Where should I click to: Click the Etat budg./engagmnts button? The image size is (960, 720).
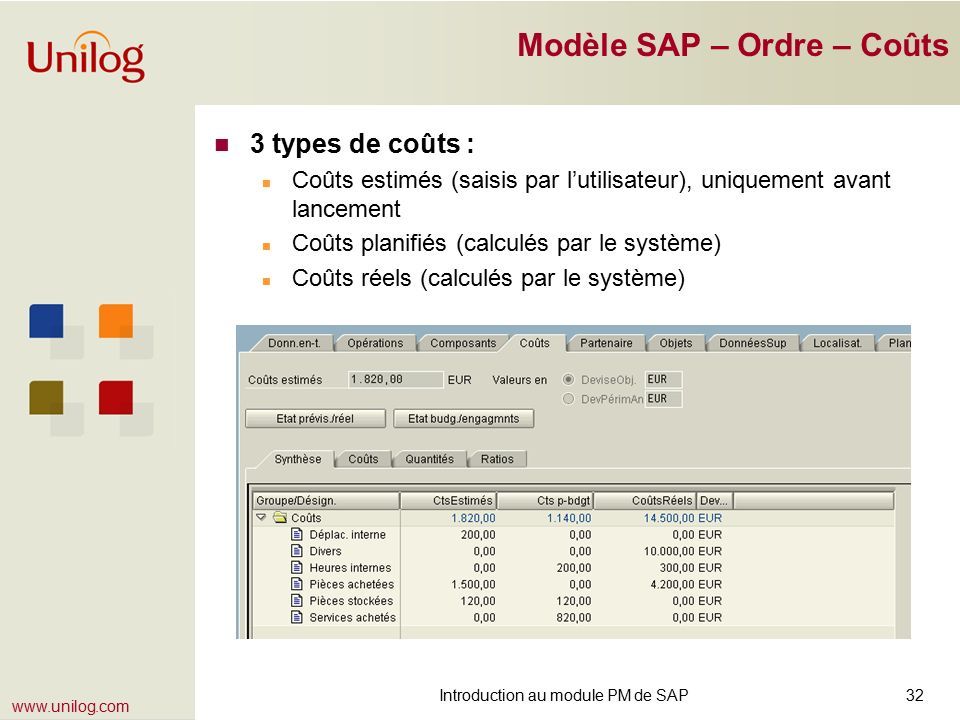(x=463, y=419)
